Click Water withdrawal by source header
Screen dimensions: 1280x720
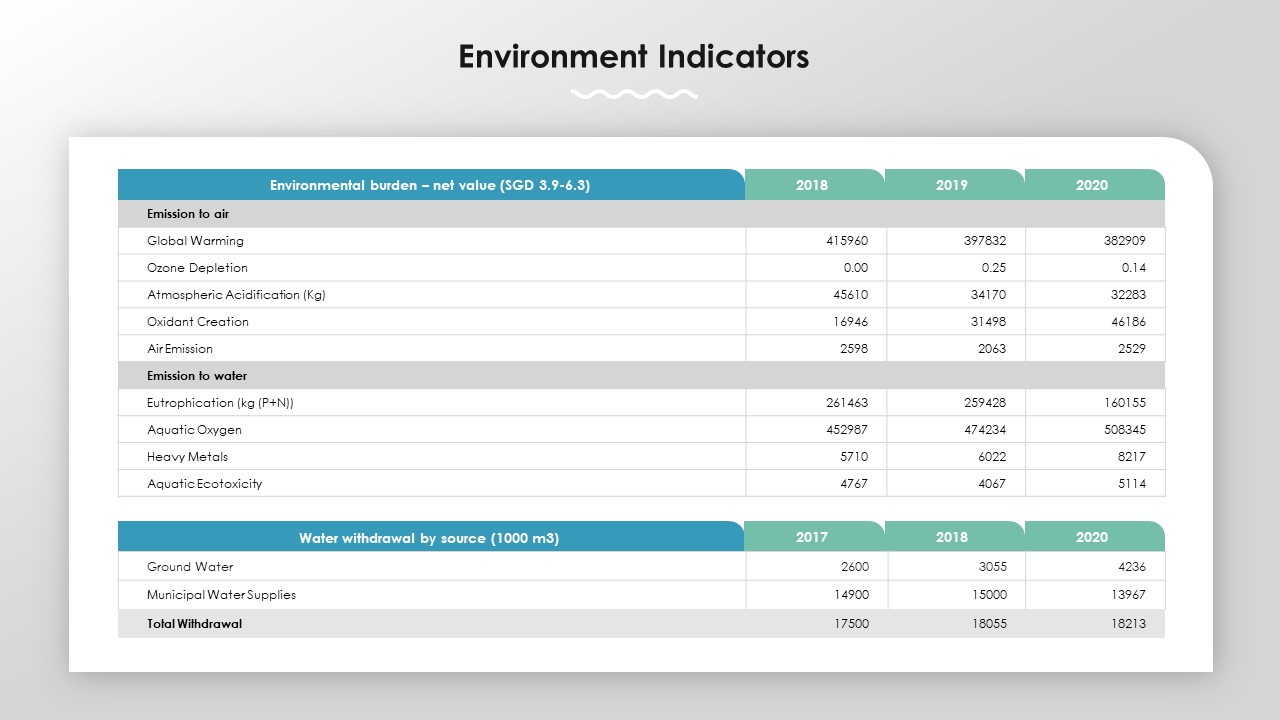pos(431,537)
